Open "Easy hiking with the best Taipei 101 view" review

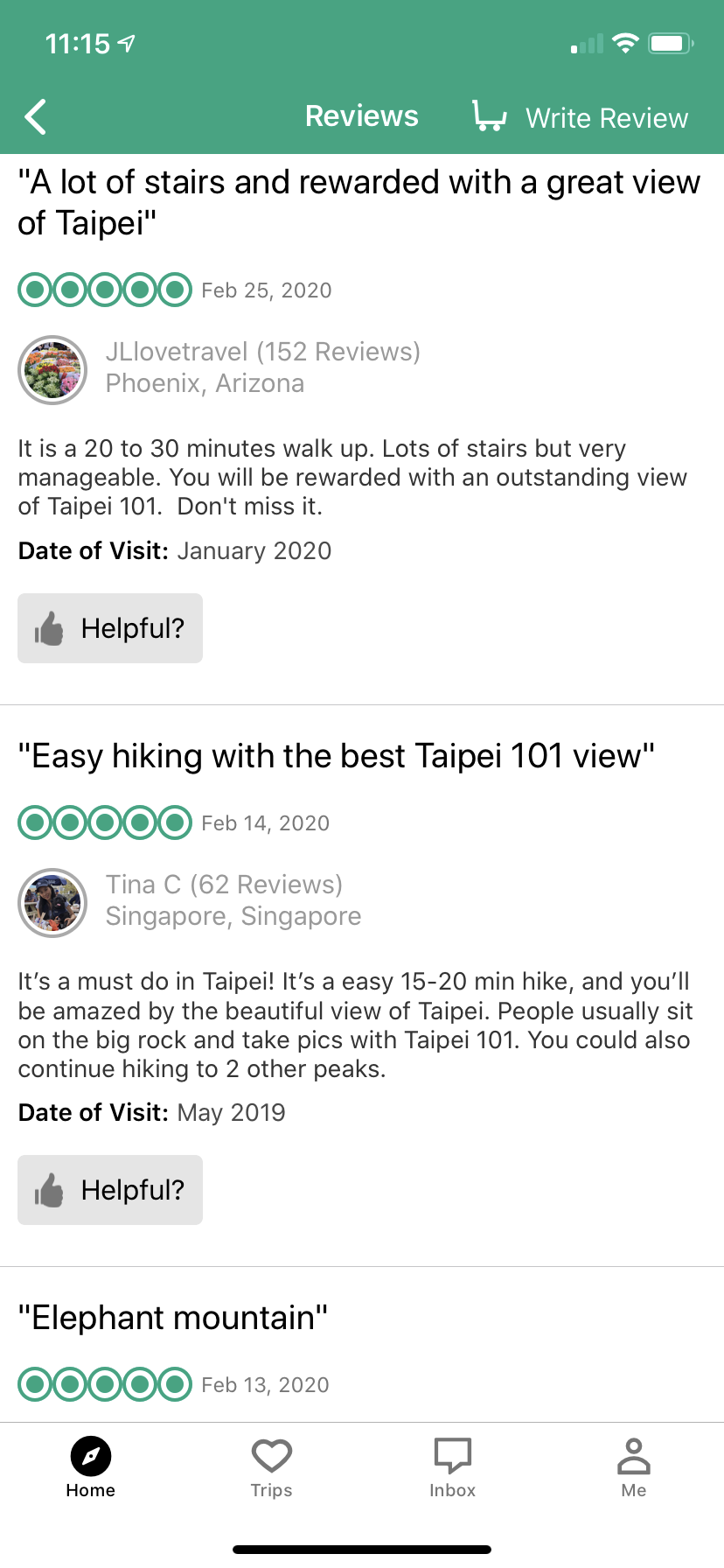coord(337,756)
